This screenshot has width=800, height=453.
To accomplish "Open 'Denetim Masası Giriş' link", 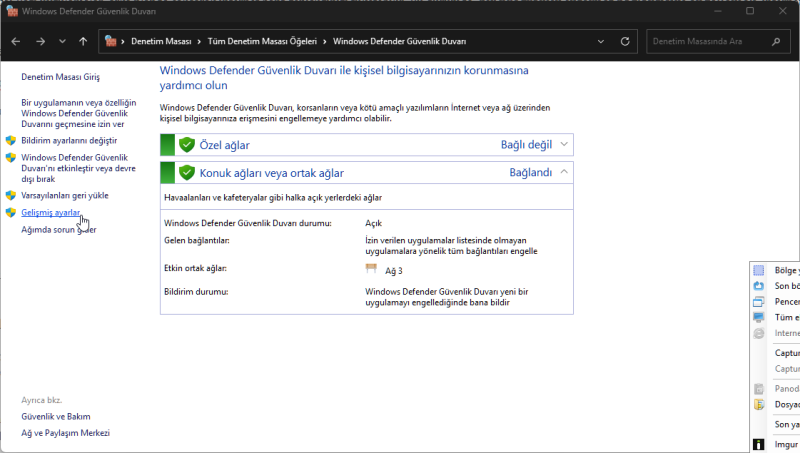I will [x=61, y=77].
